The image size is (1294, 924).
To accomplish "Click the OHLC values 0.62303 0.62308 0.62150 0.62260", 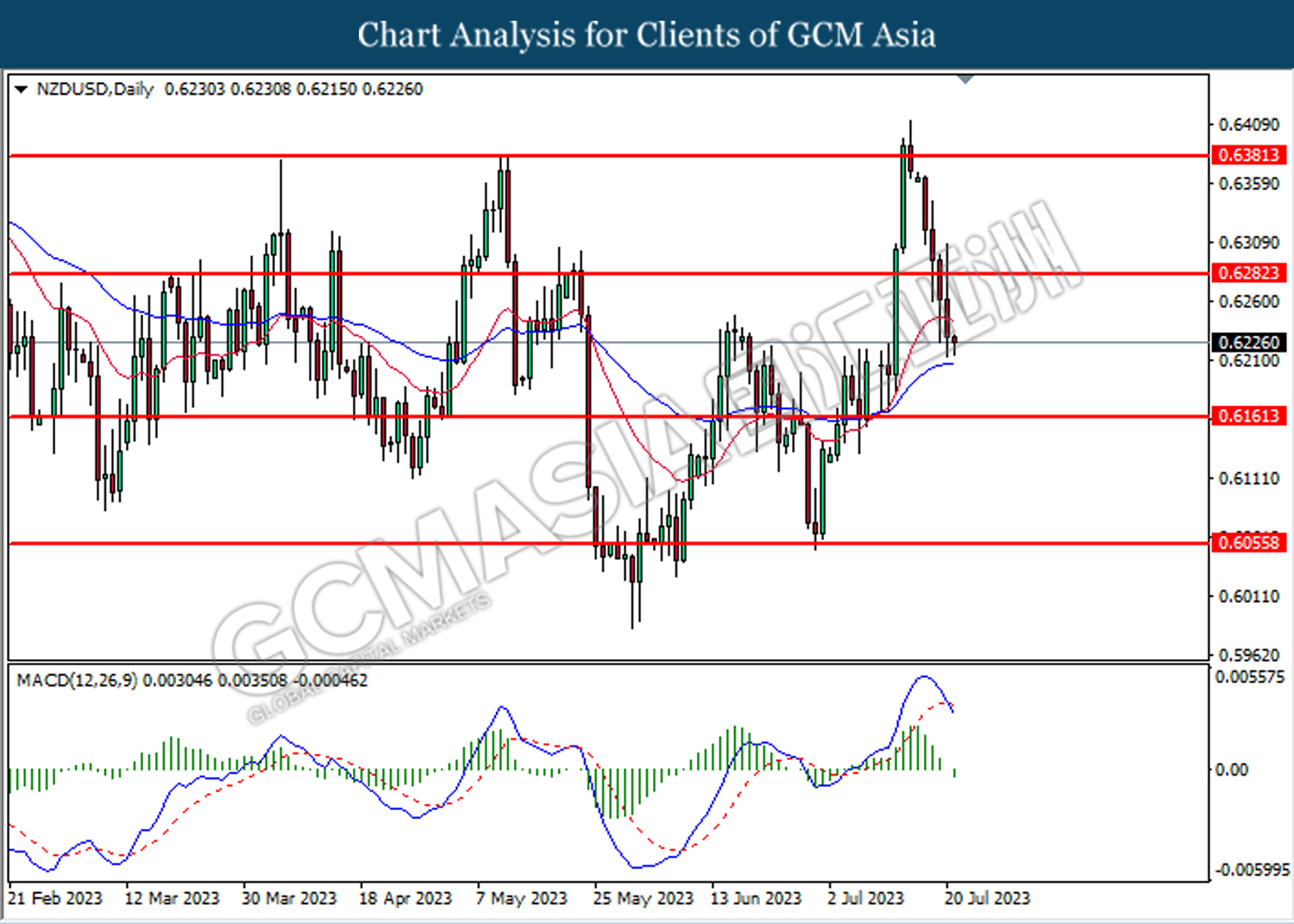I will coord(293,89).
